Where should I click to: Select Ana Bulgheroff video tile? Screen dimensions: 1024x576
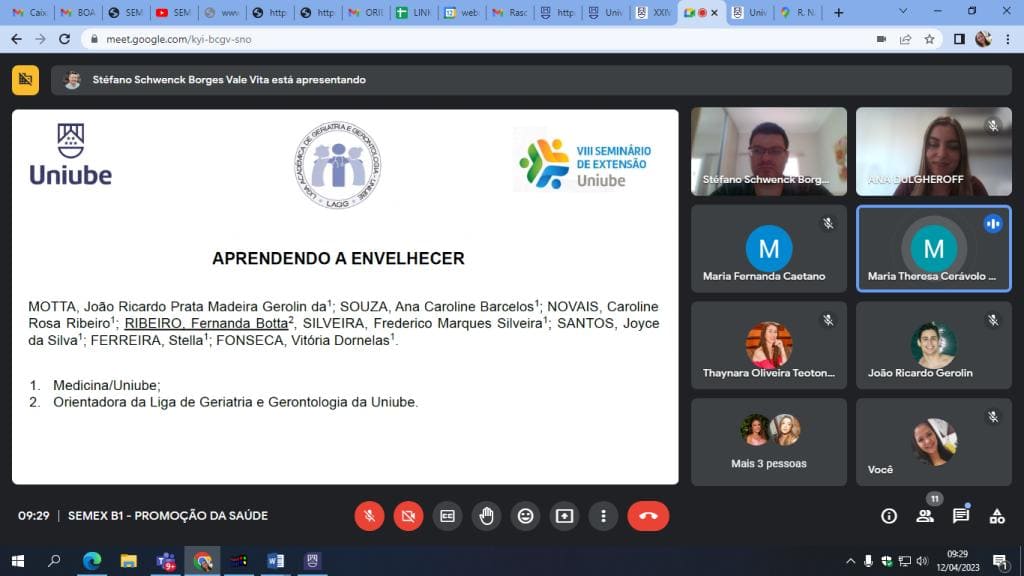click(934, 152)
